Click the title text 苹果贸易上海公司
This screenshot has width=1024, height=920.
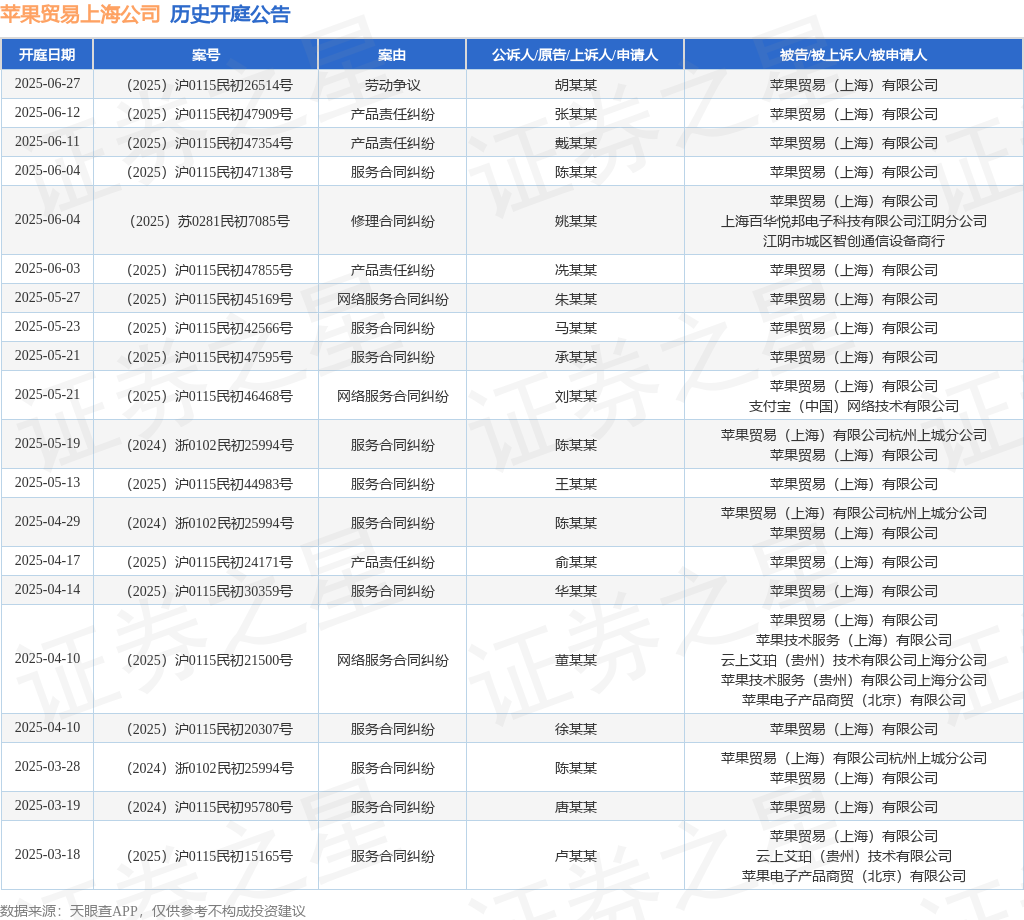(x=80, y=14)
